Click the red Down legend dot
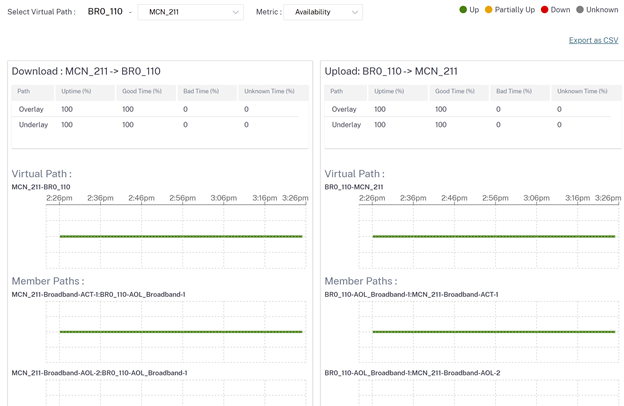The image size is (624, 406). click(x=544, y=10)
